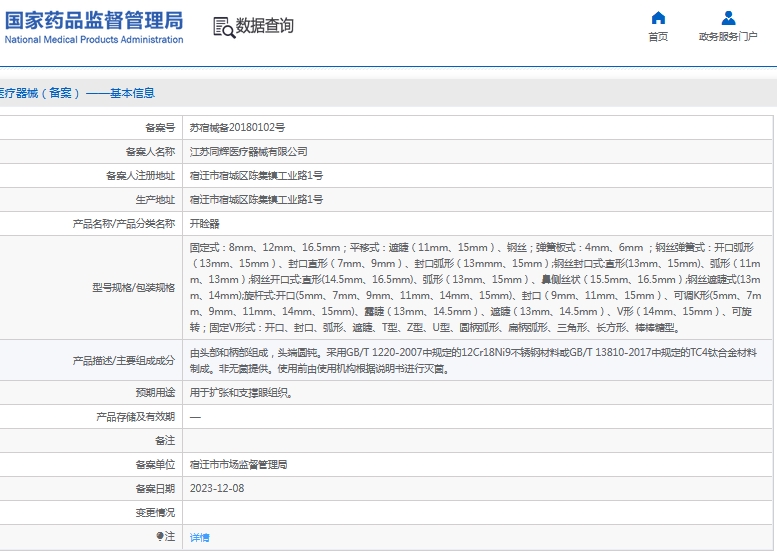The width and height of the screenshot is (777, 557).
Task: Click the registered address value next to 备案人注册地址
Action: click(x=256, y=175)
